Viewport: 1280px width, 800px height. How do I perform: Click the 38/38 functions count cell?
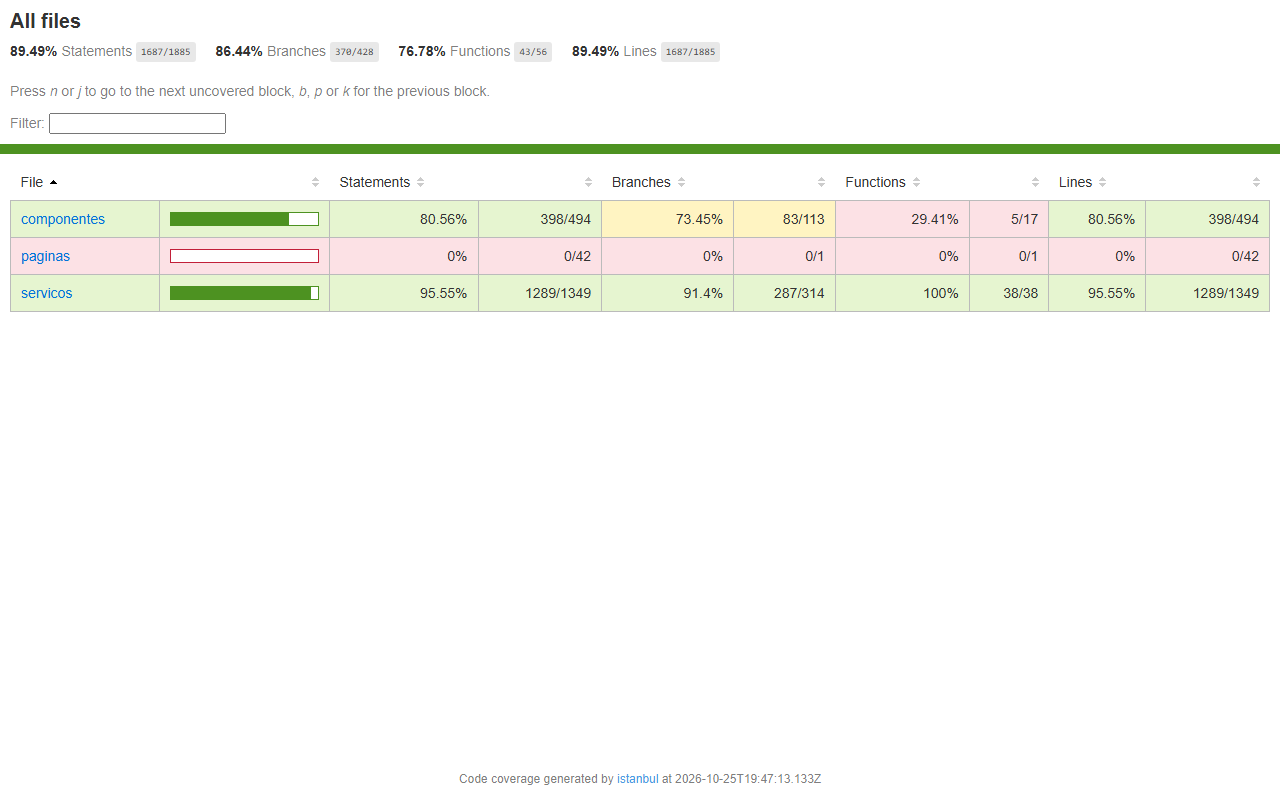tap(1009, 293)
